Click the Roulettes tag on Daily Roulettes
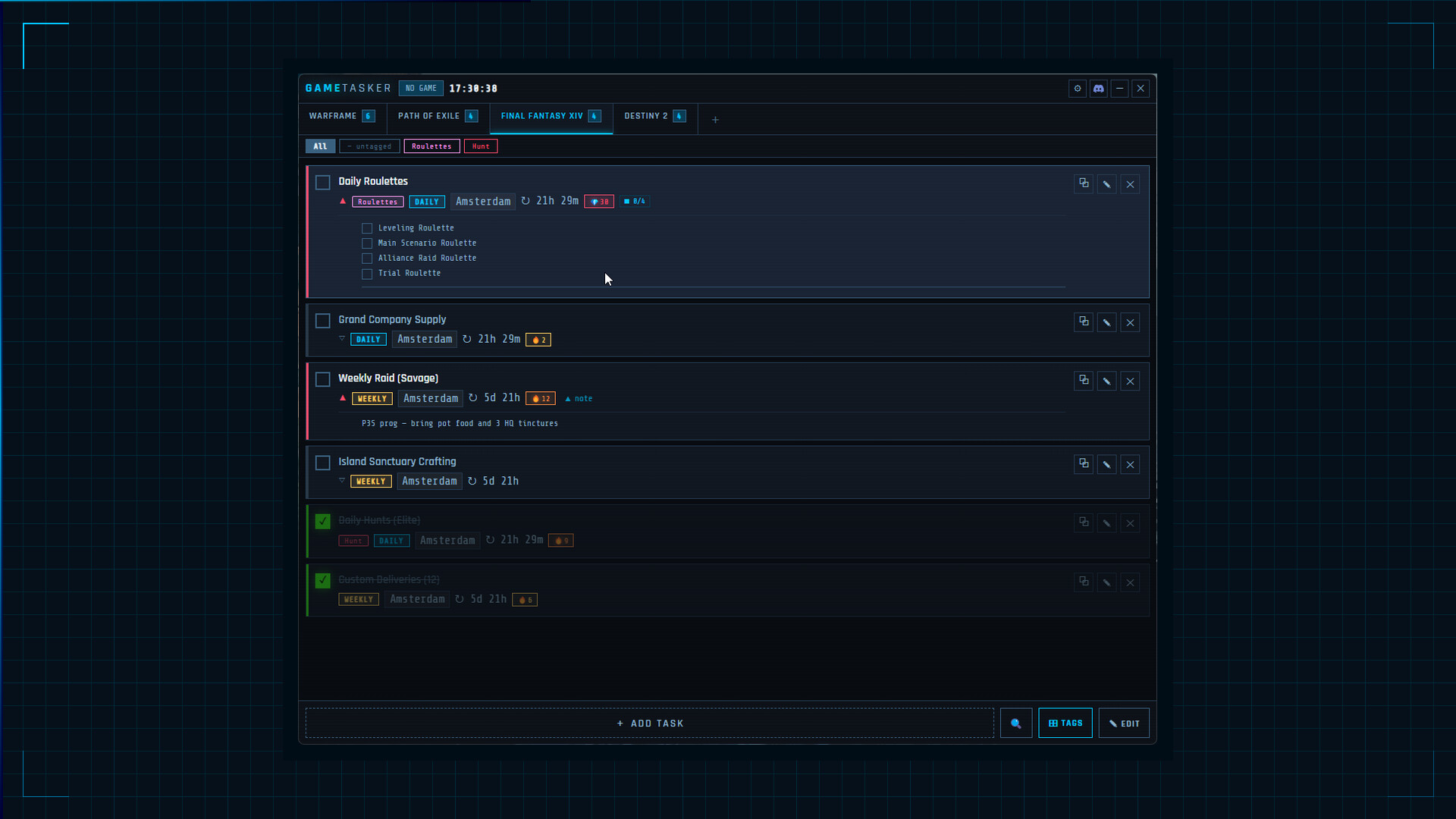This screenshot has width=1456, height=819. click(378, 202)
